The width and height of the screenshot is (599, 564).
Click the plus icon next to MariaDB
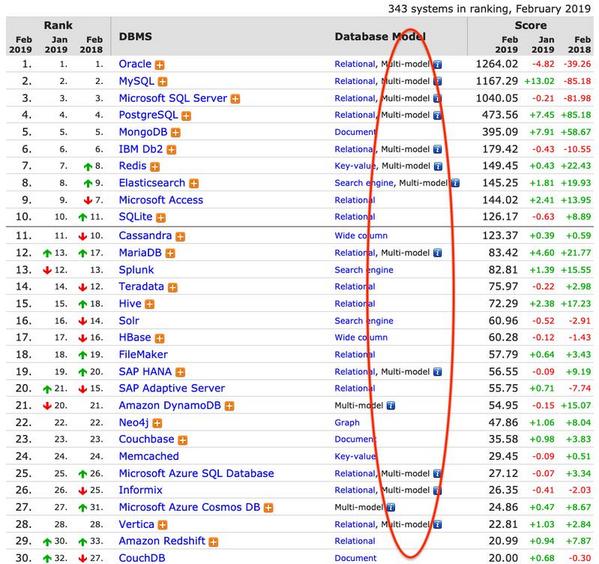pyautogui.click(x=170, y=253)
